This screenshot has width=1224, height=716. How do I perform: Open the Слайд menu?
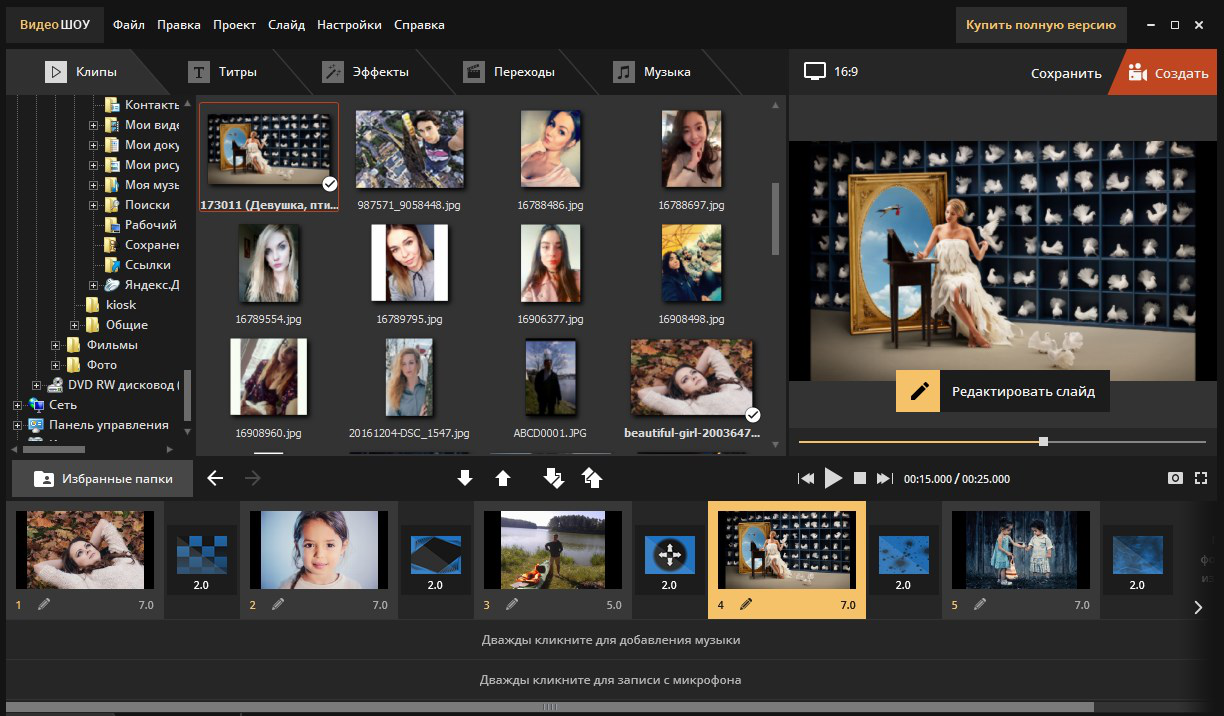coord(286,24)
